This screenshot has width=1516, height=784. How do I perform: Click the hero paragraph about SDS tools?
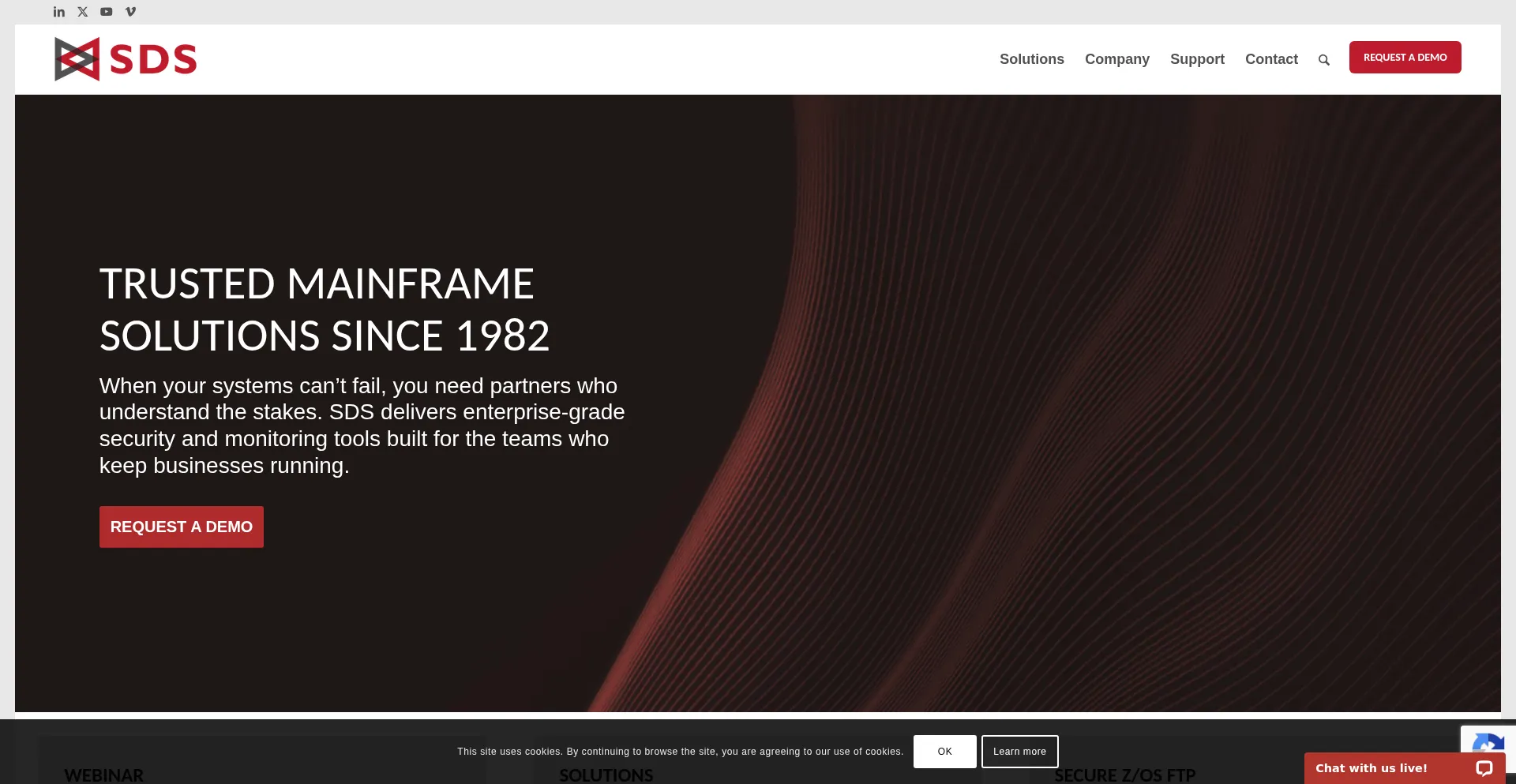click(362, 426)
